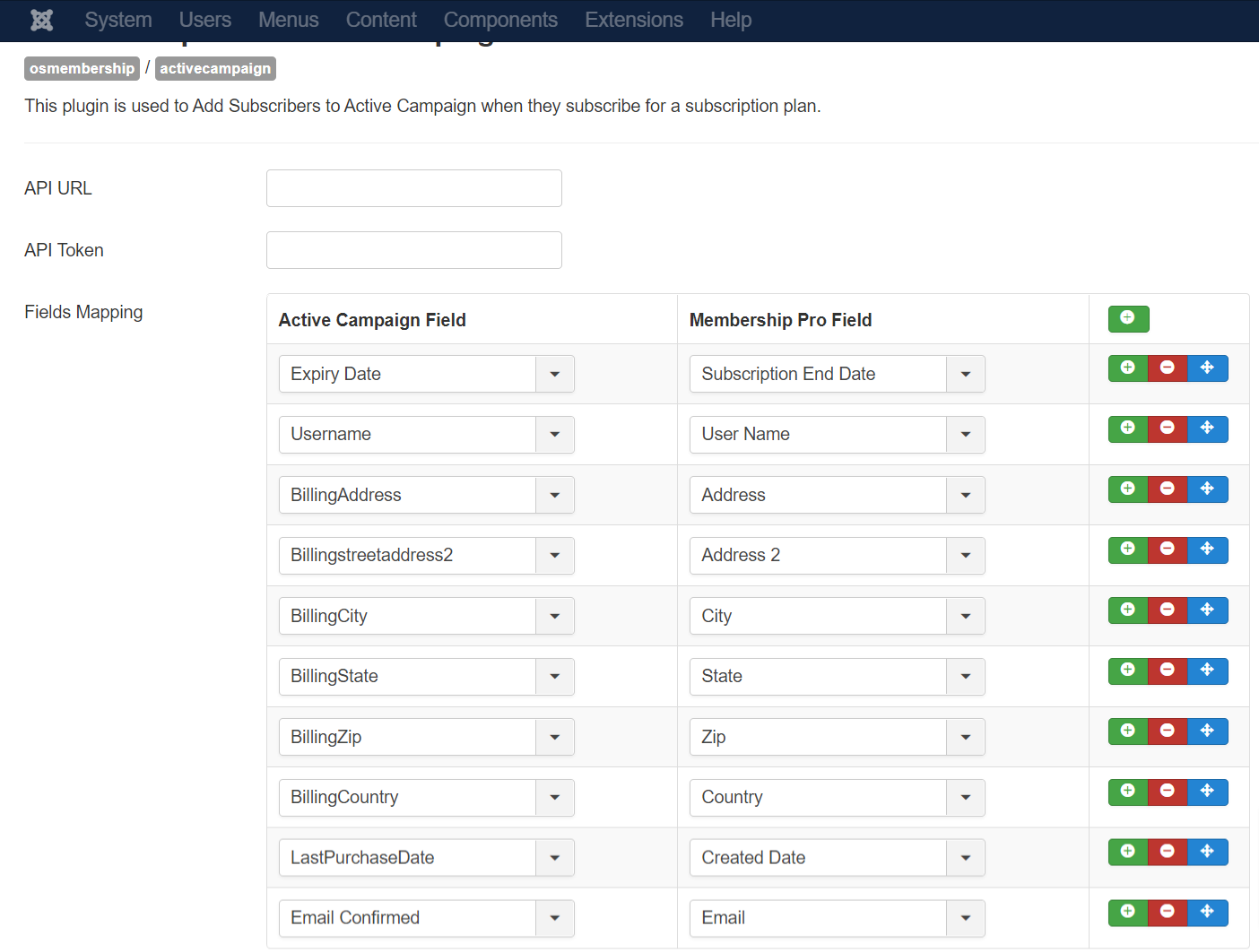Image resolution: width=1259 pixels, height=952 pixels.
Task: Click the osmembership tag label
Action: point(82,68)
